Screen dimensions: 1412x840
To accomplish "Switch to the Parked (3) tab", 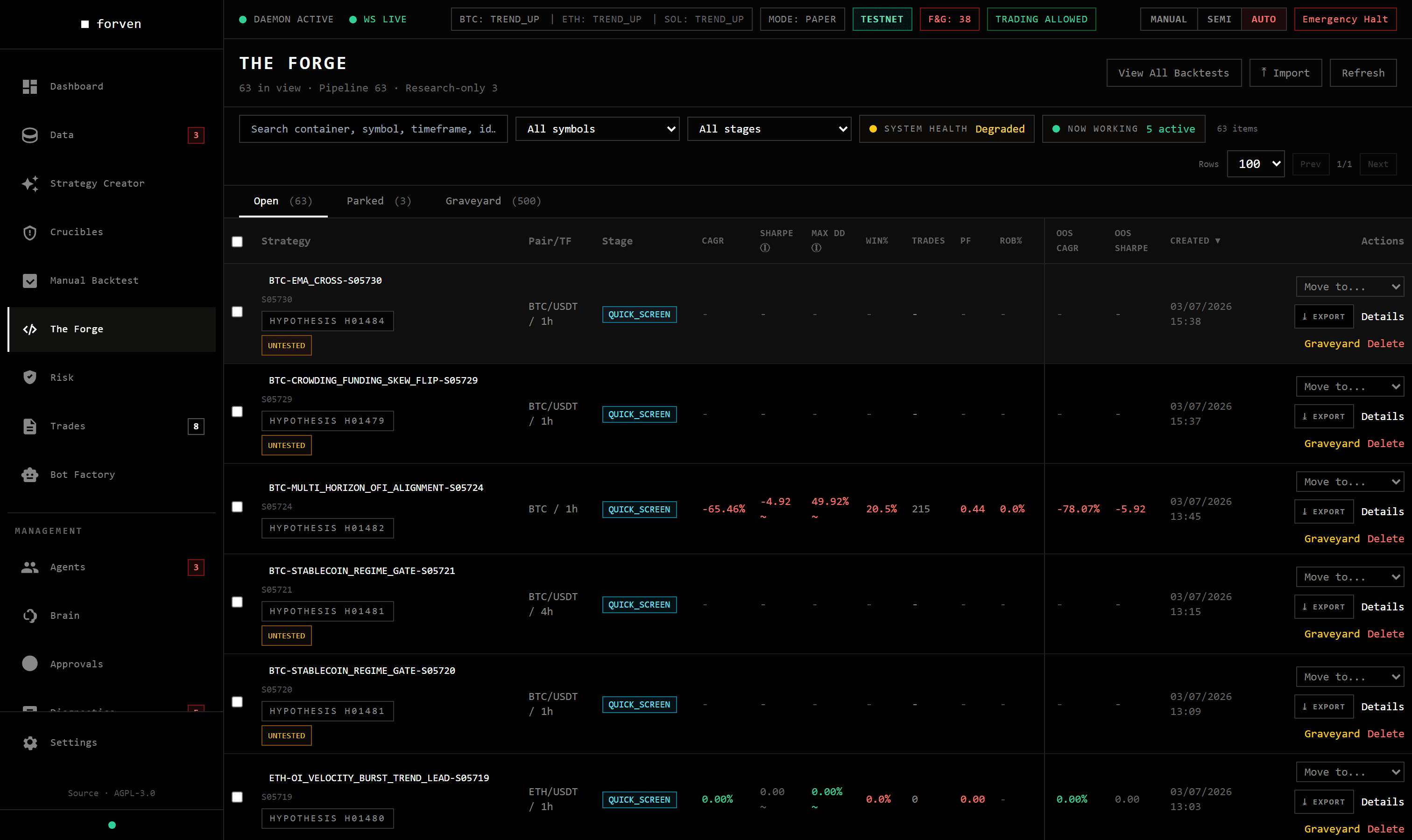I will coord(379,201).
